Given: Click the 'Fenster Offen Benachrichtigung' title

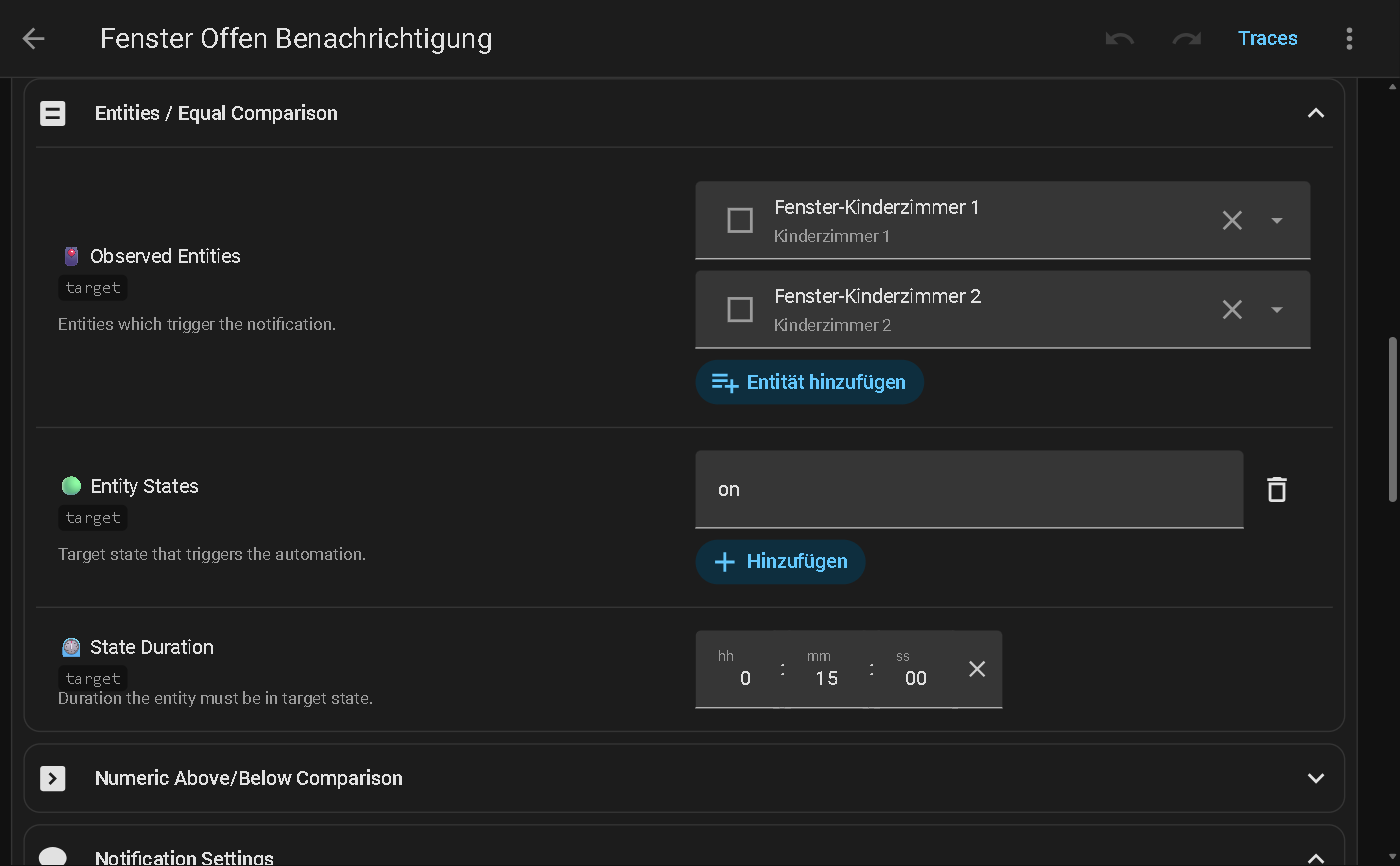Looking at the screenshot, I should tap(296, 39).
